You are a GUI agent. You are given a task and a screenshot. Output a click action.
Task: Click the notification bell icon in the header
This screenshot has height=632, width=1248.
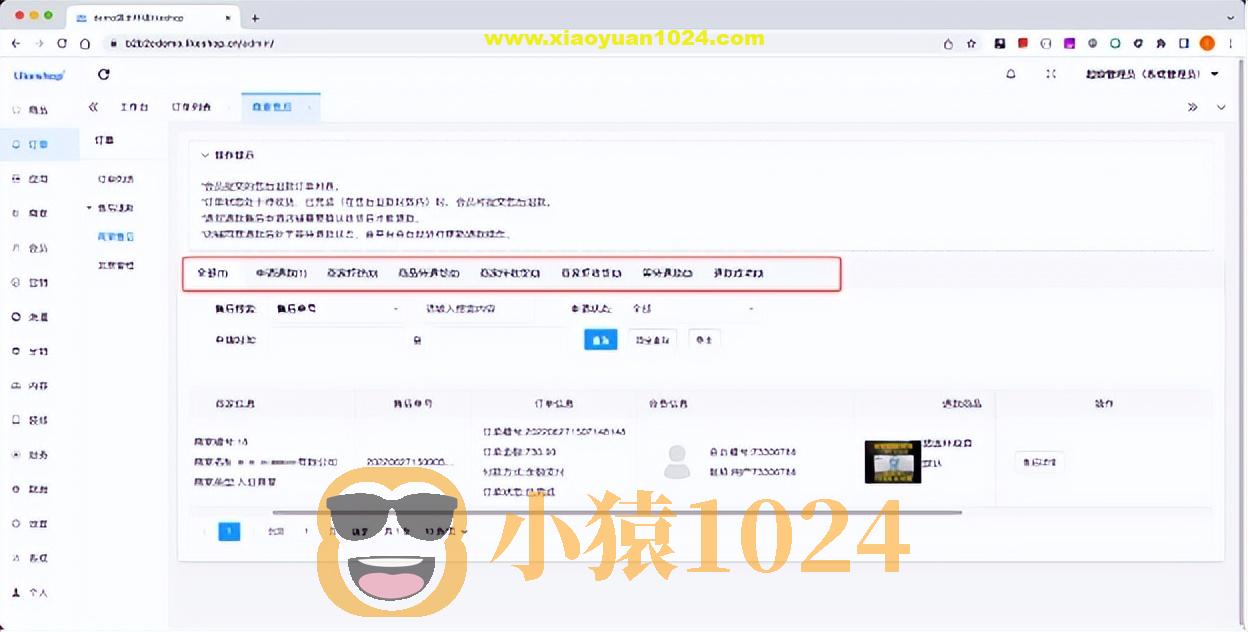(x=1011, y=73)
